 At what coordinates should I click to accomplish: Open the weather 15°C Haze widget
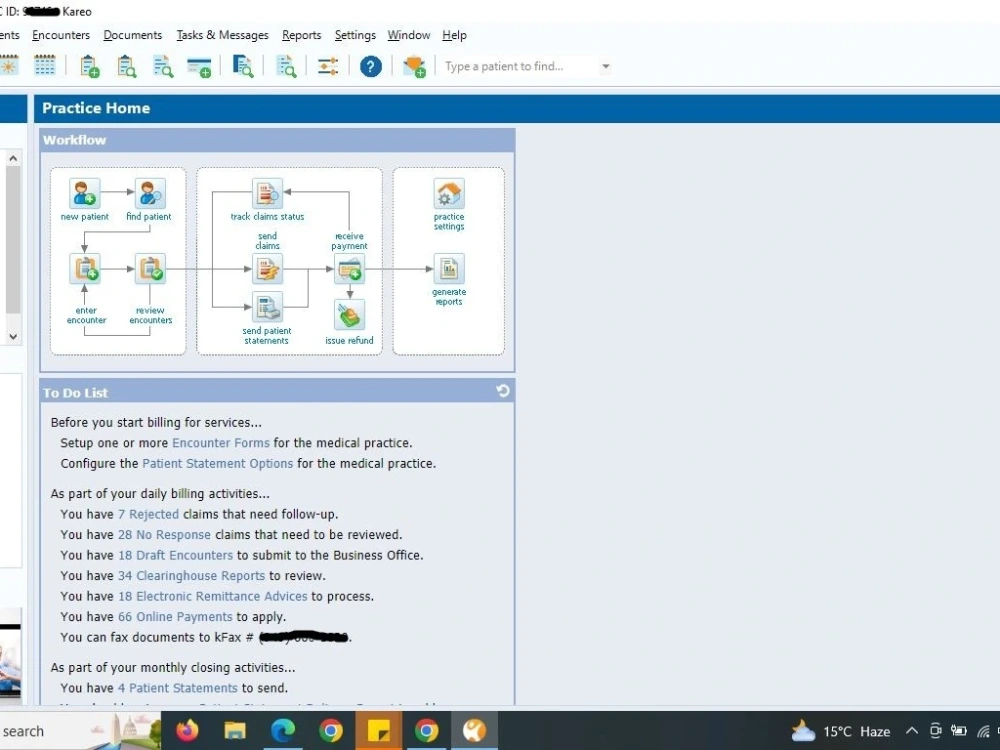[x=841, y=731]
